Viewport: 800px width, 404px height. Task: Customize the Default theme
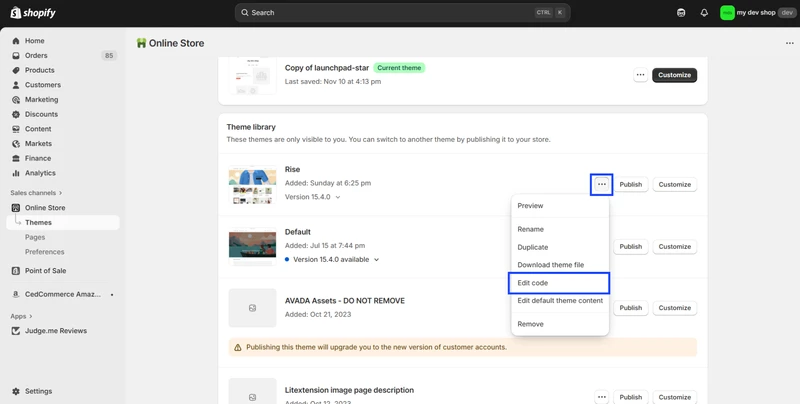pyautogui.click(x=674, y=247)
